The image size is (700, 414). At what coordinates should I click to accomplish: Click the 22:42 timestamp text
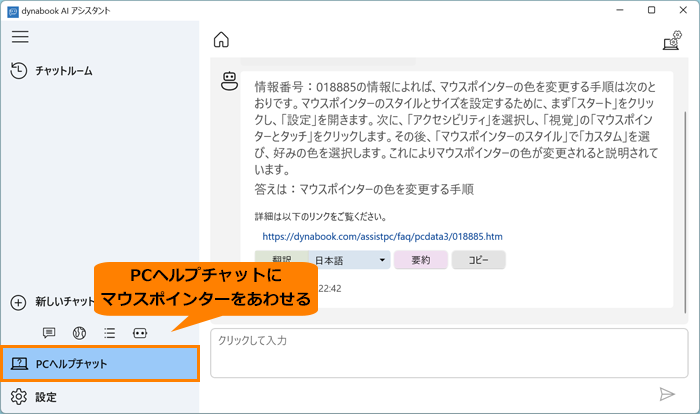coord(330,289)
